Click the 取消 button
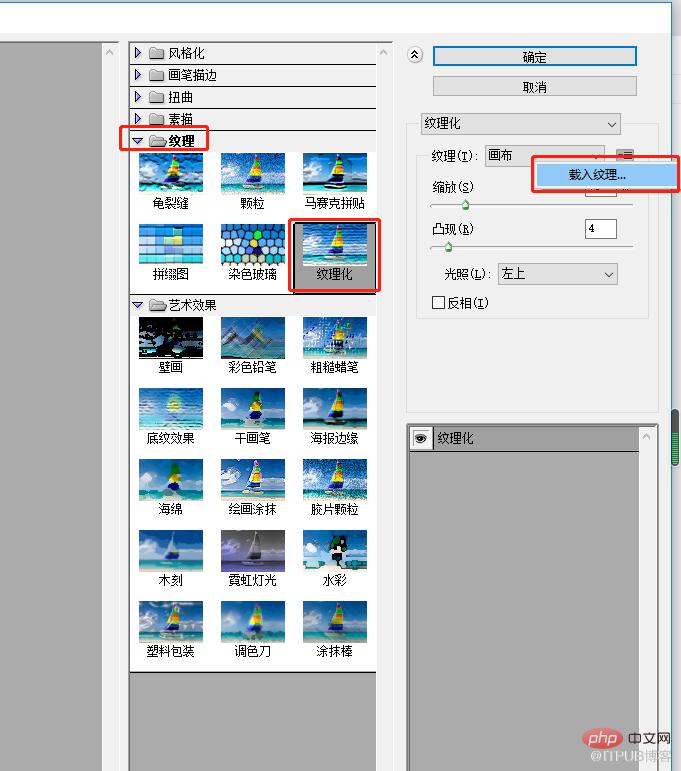 point(534,87)
